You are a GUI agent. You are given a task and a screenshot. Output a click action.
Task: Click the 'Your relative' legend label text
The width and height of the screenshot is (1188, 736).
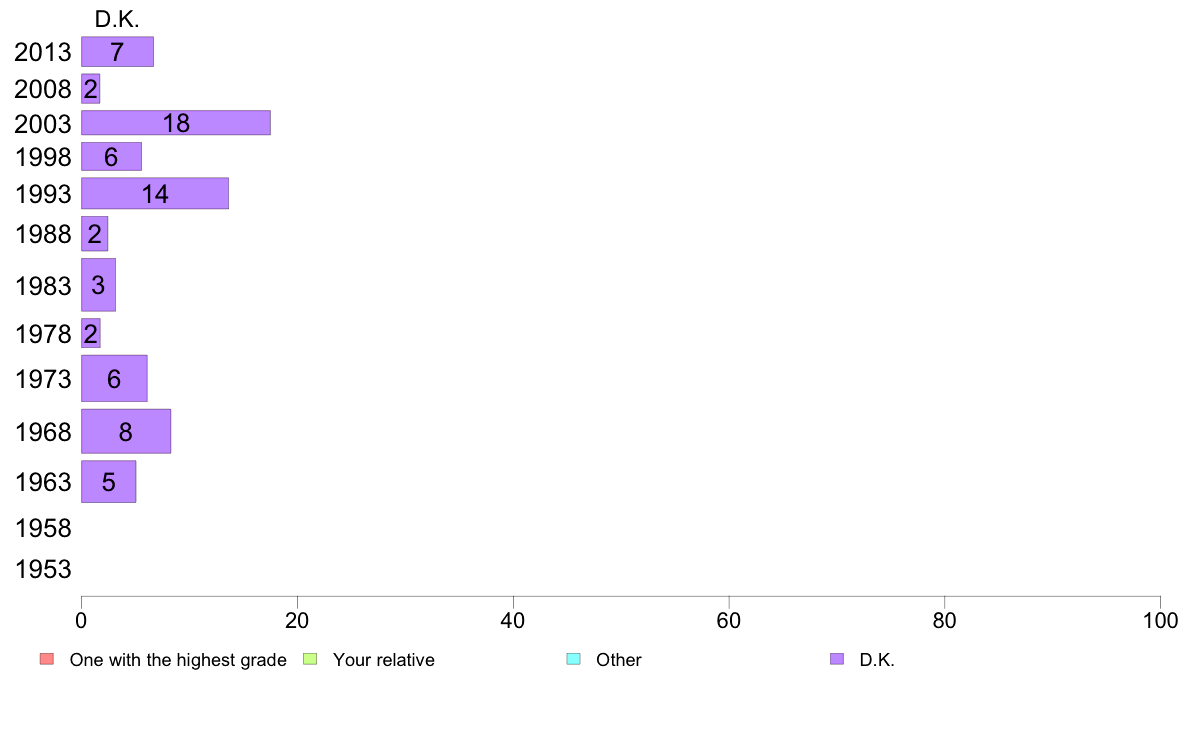383,660
